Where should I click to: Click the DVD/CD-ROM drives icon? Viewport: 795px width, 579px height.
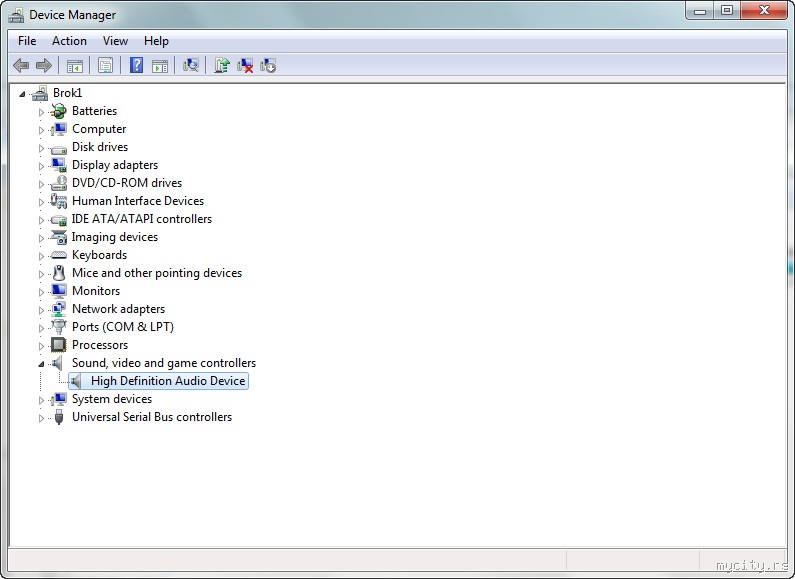[x=59, y=183]
